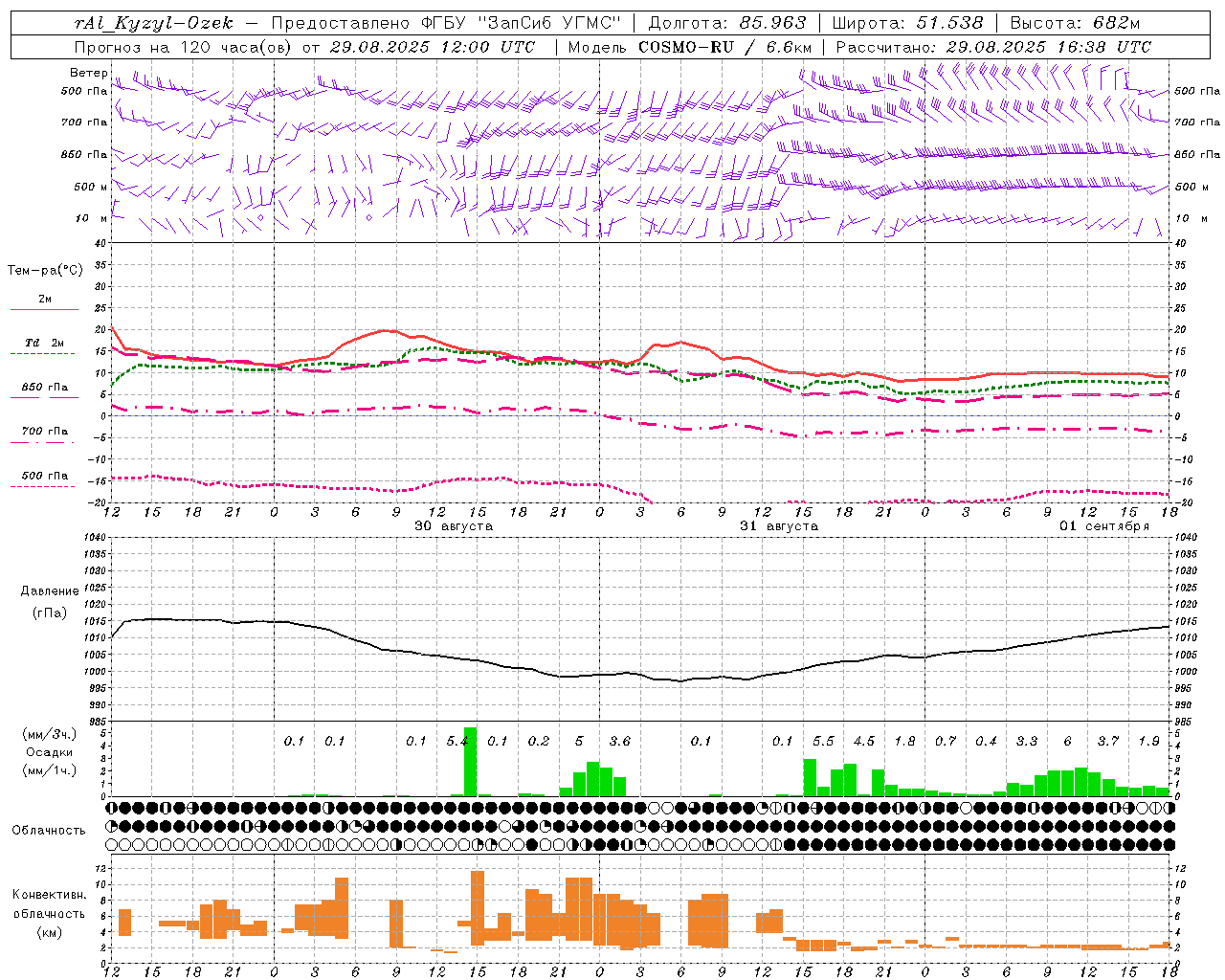Screen dimensions: 1225x980
Task: Click the 'Долгота: 85.963' longitude value
Action: tap(727, 23)
